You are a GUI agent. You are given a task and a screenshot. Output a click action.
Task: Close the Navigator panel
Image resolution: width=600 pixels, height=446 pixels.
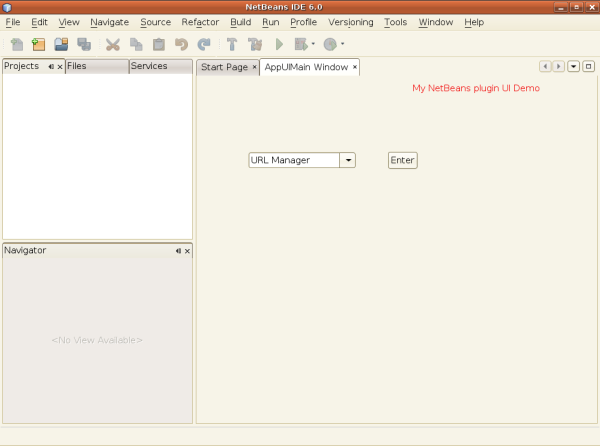[x=187, y=251]
